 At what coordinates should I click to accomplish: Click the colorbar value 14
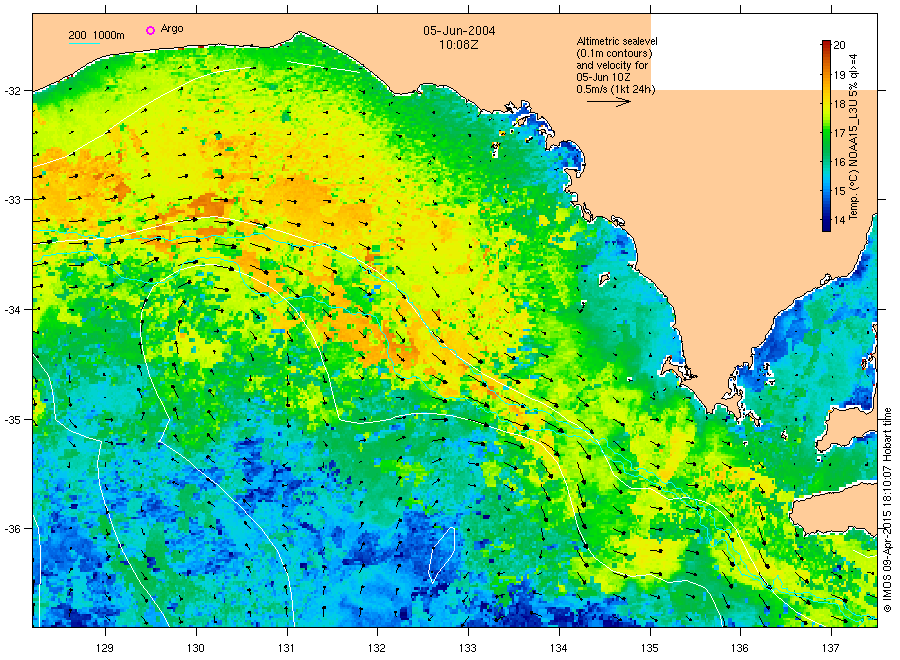click(x=840, y=220)
